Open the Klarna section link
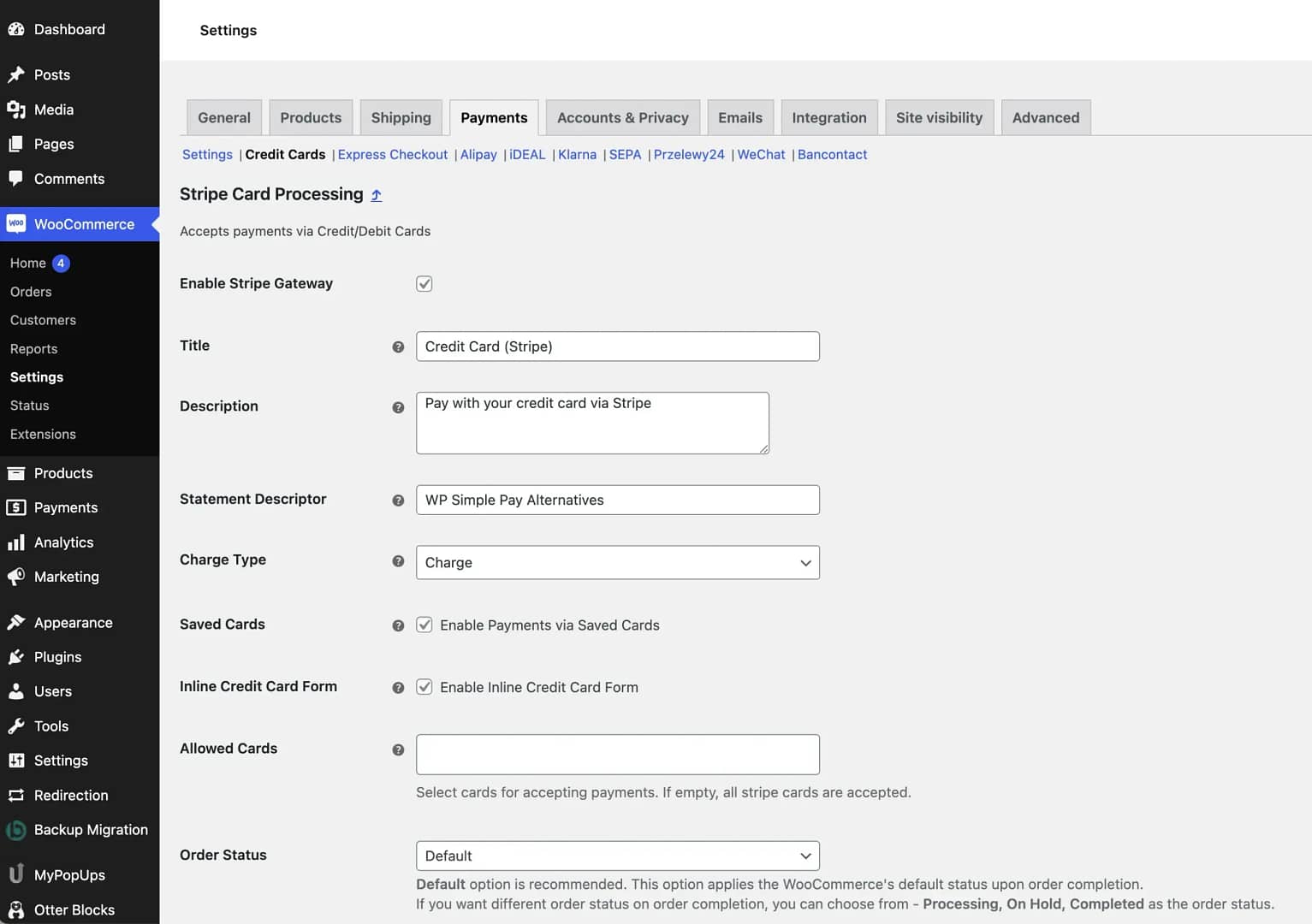The width and height of the screenshot is (1312, 924). pos(578,154)
